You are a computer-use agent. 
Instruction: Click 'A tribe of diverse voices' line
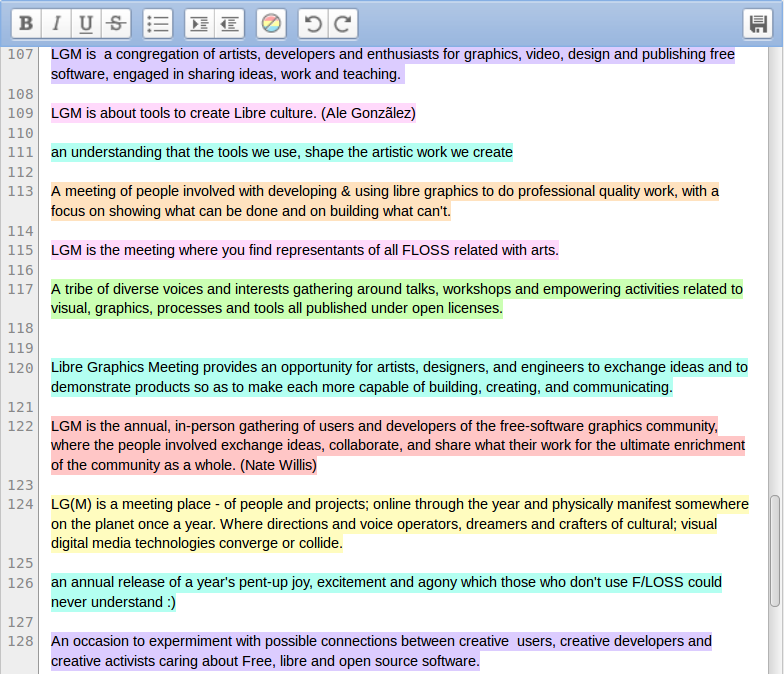click(397, 289)
